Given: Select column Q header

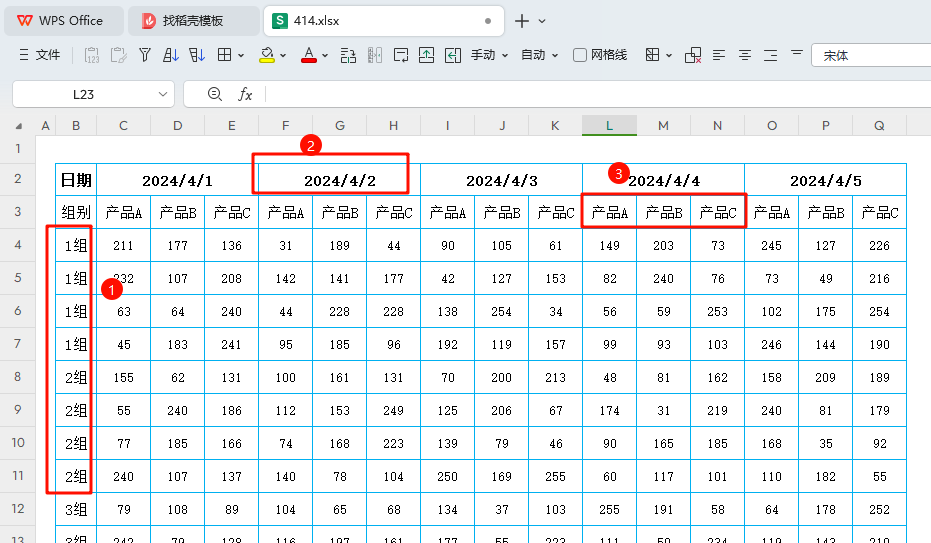Looking at the screenshot, I should pos(879,126).
